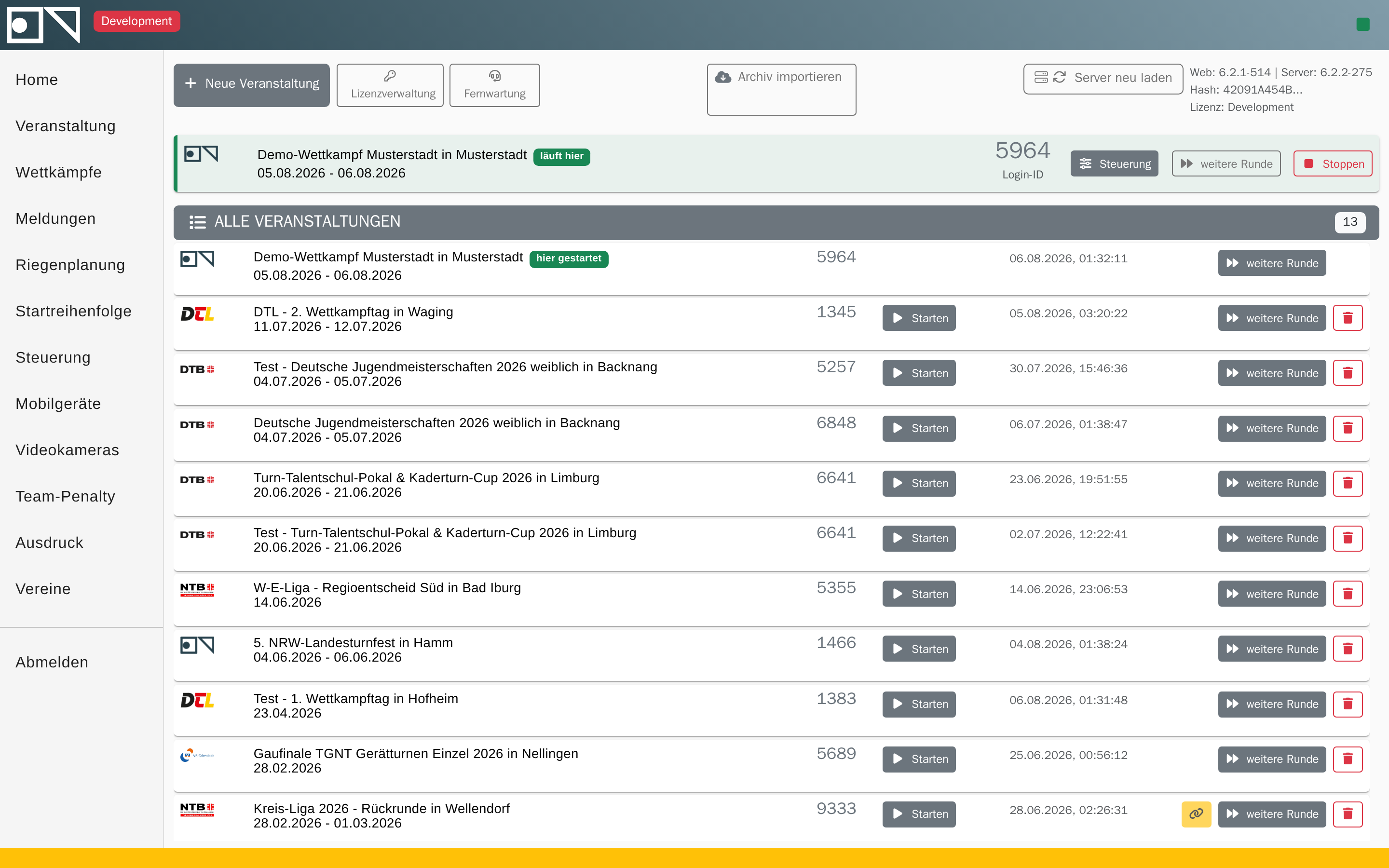The height and width of the screenshot is (868, 1389).
Task: Click the logo of the NRW-Landesturnfest row
Action: point(197,645)
